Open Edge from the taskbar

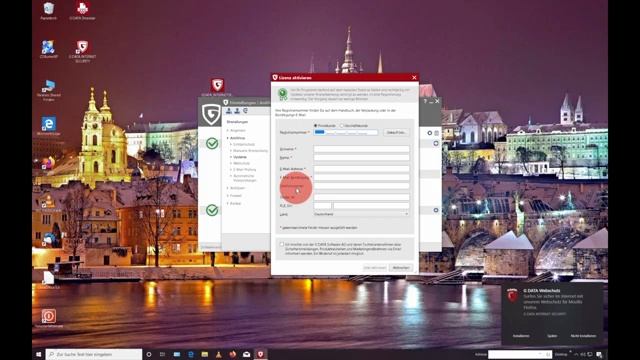[x=191, y=354]
